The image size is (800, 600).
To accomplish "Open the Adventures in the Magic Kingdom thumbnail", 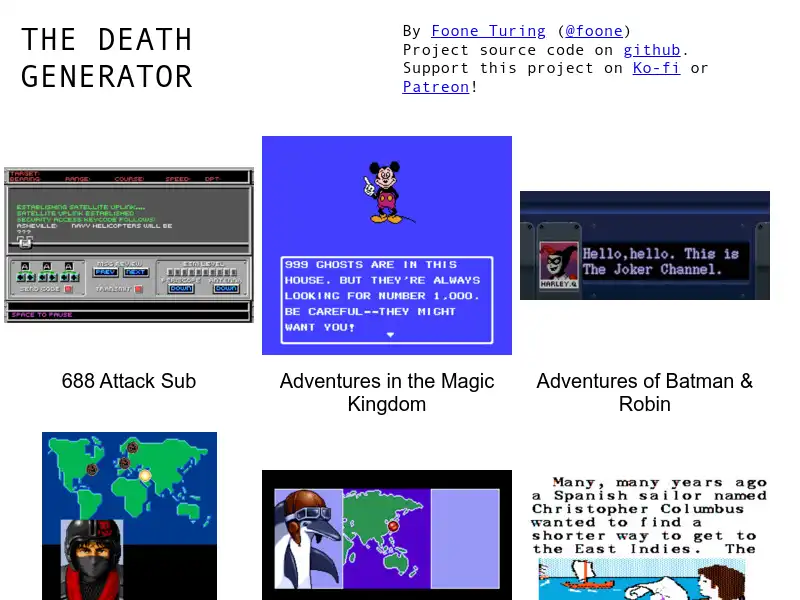I will [387, 245].
